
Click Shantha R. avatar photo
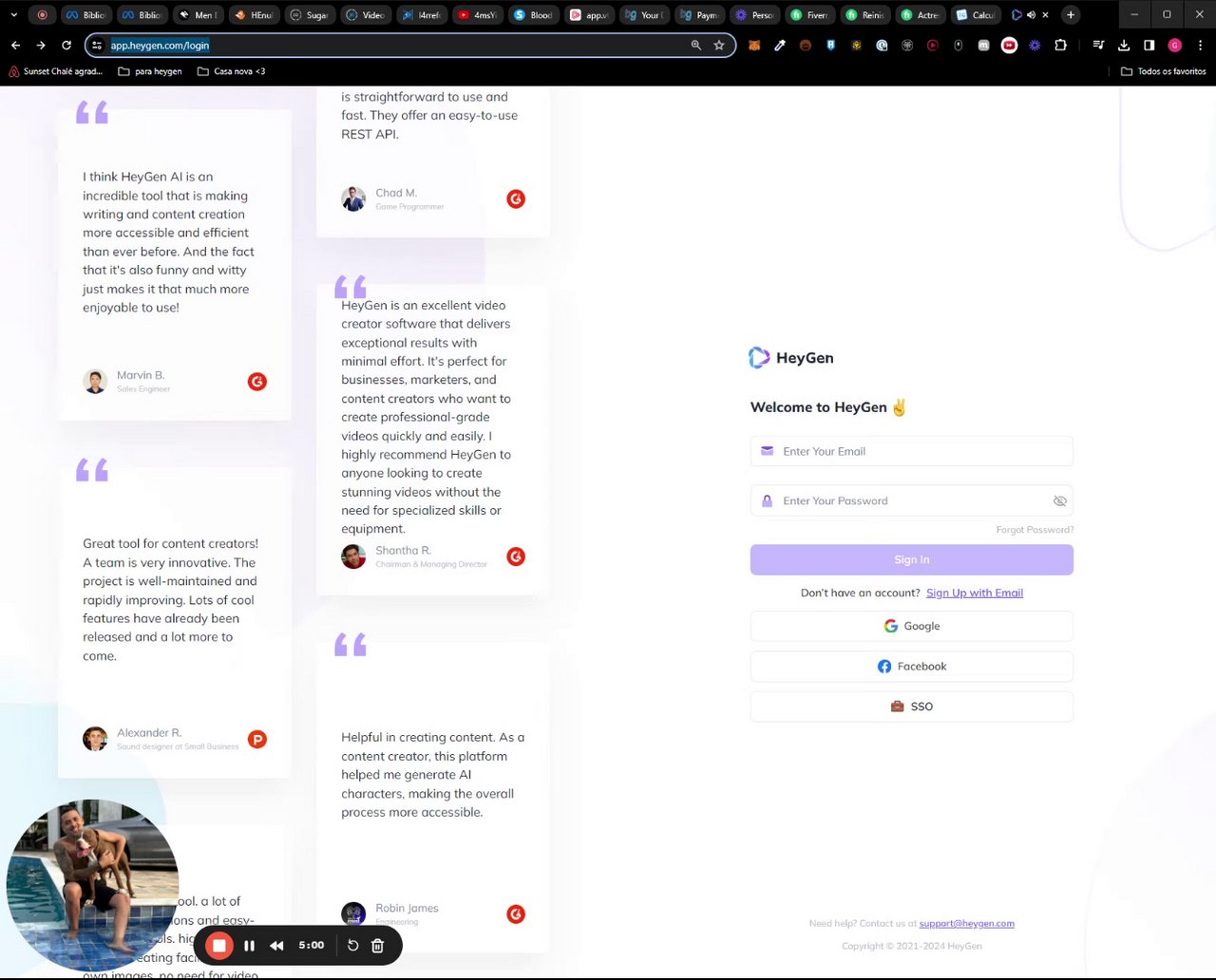tap(353, 556)
